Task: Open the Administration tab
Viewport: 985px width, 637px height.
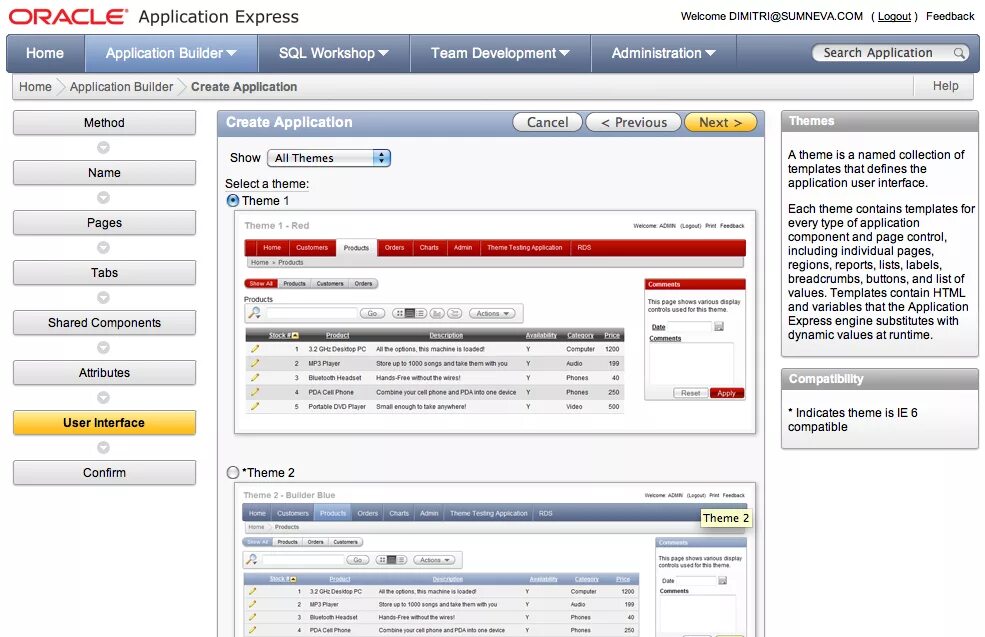Action: 663,53
